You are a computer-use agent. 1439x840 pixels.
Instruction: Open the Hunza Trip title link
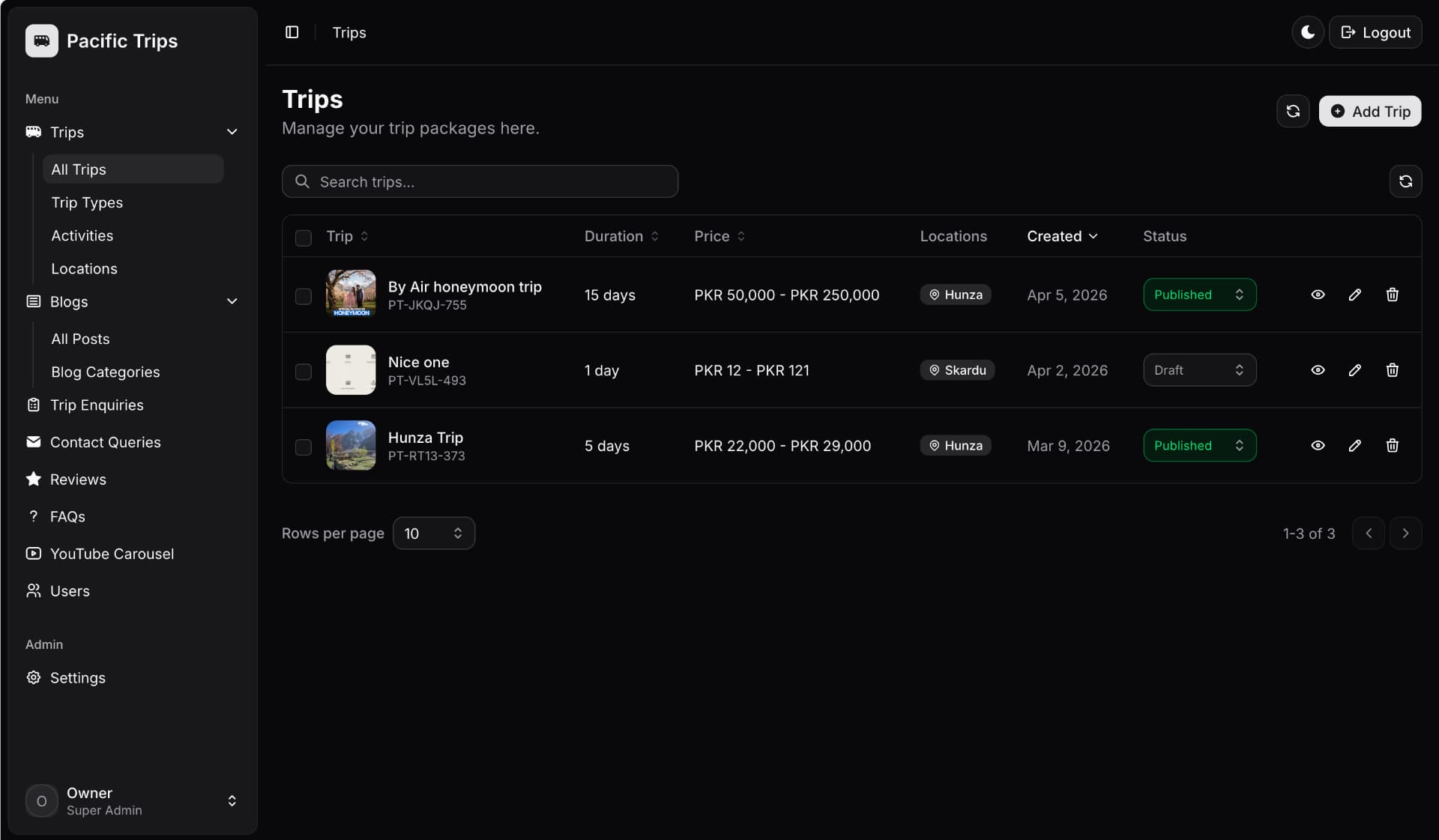[426, 438]
